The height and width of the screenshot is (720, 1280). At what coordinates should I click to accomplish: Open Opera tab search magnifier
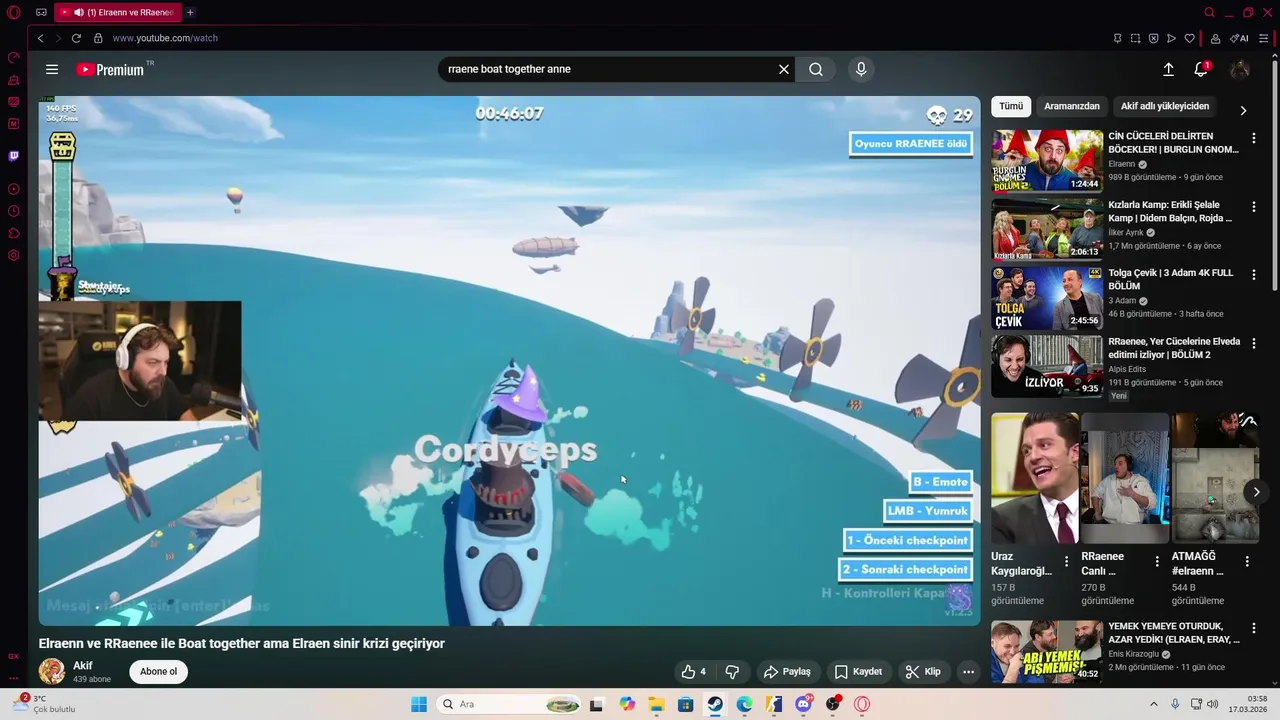1209,12
